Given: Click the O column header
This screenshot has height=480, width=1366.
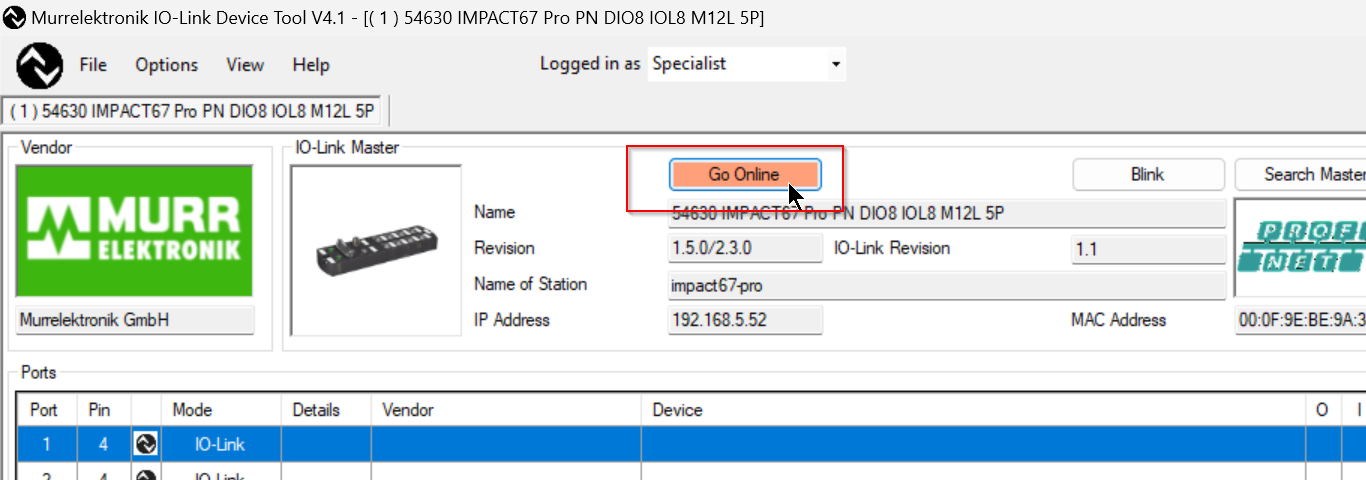Looking at the screenshot, I should point(1322,410).
